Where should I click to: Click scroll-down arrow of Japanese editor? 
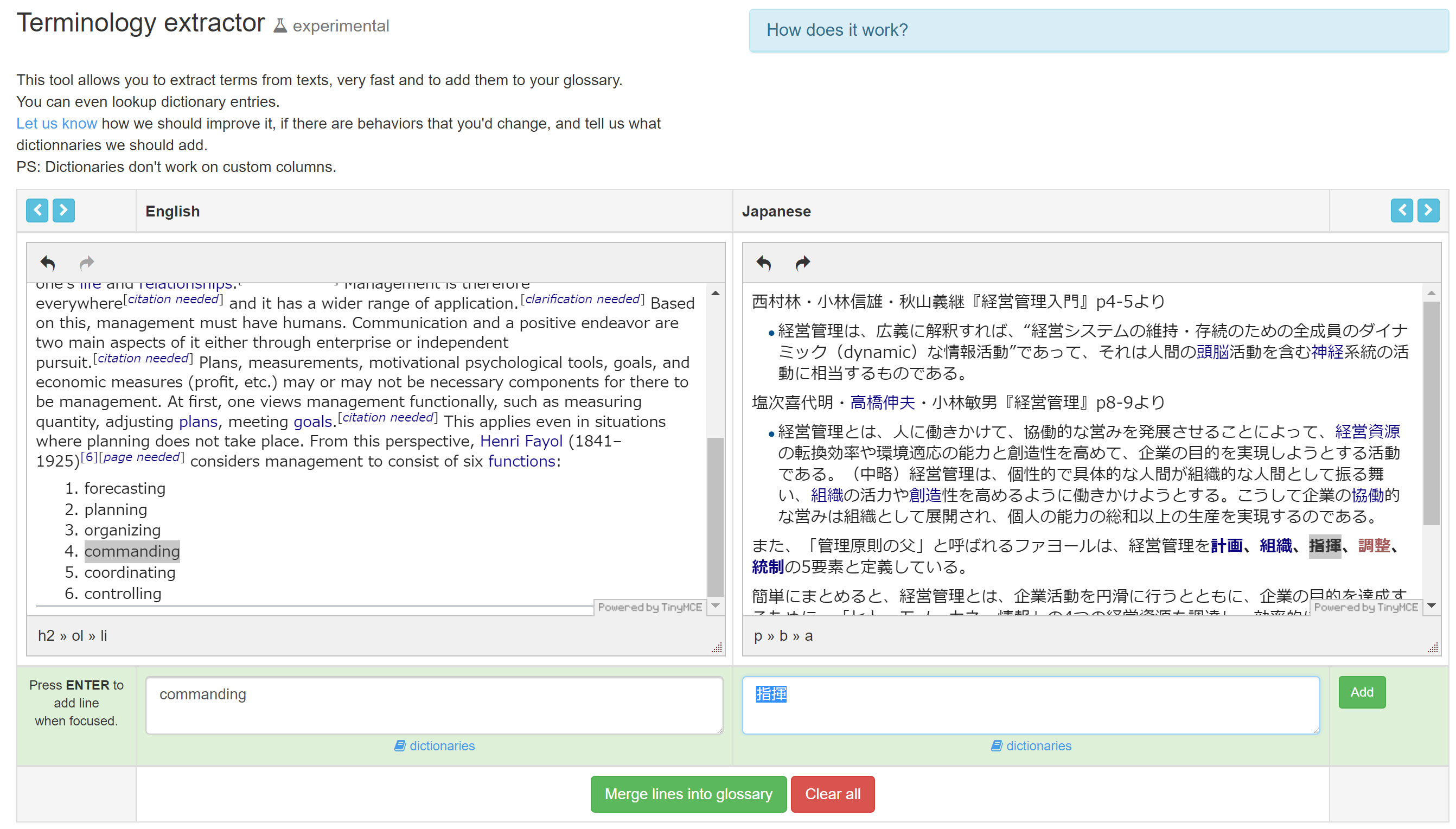[1431, 606]
